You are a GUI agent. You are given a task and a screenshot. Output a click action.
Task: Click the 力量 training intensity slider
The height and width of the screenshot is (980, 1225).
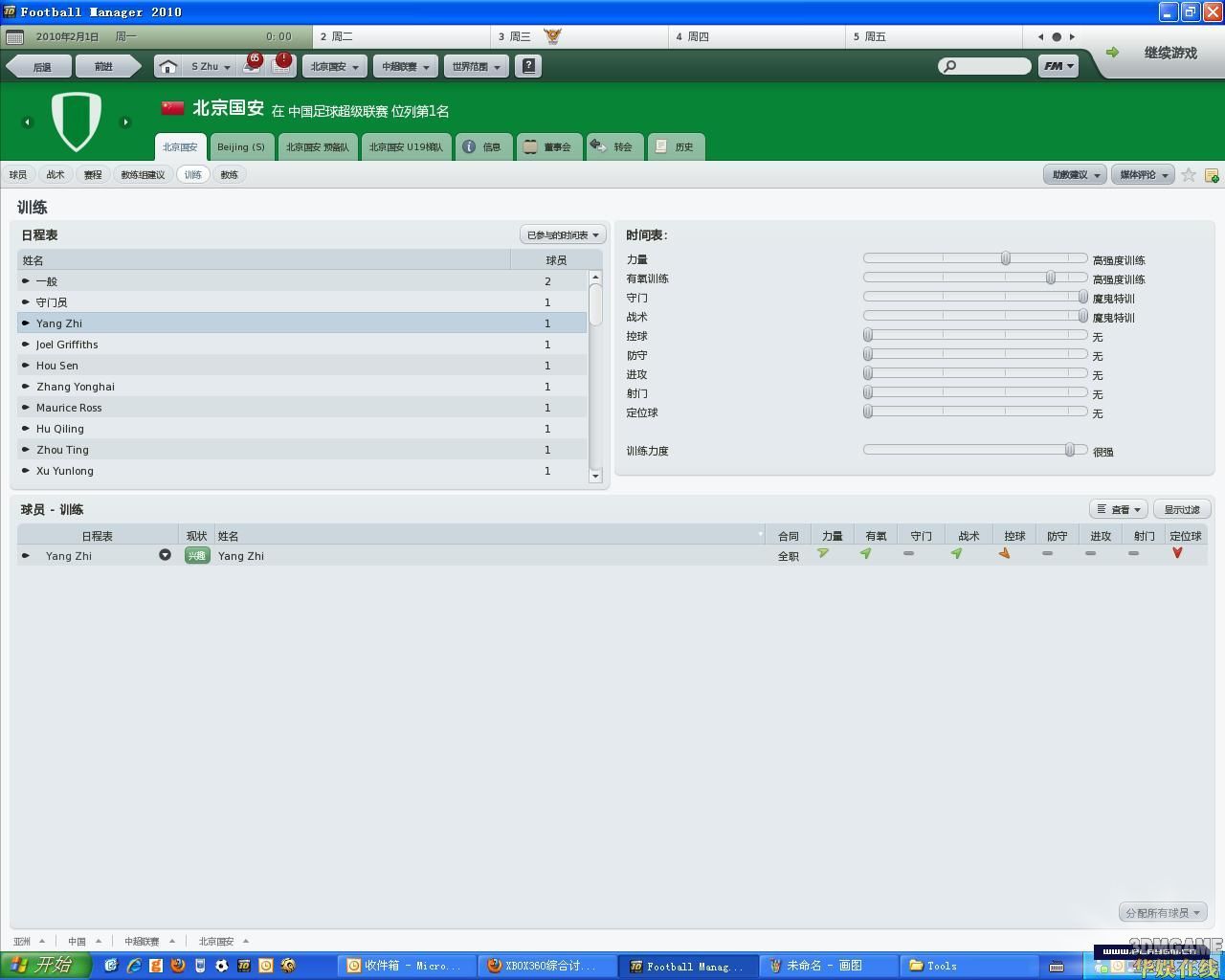coord(1005,258)
